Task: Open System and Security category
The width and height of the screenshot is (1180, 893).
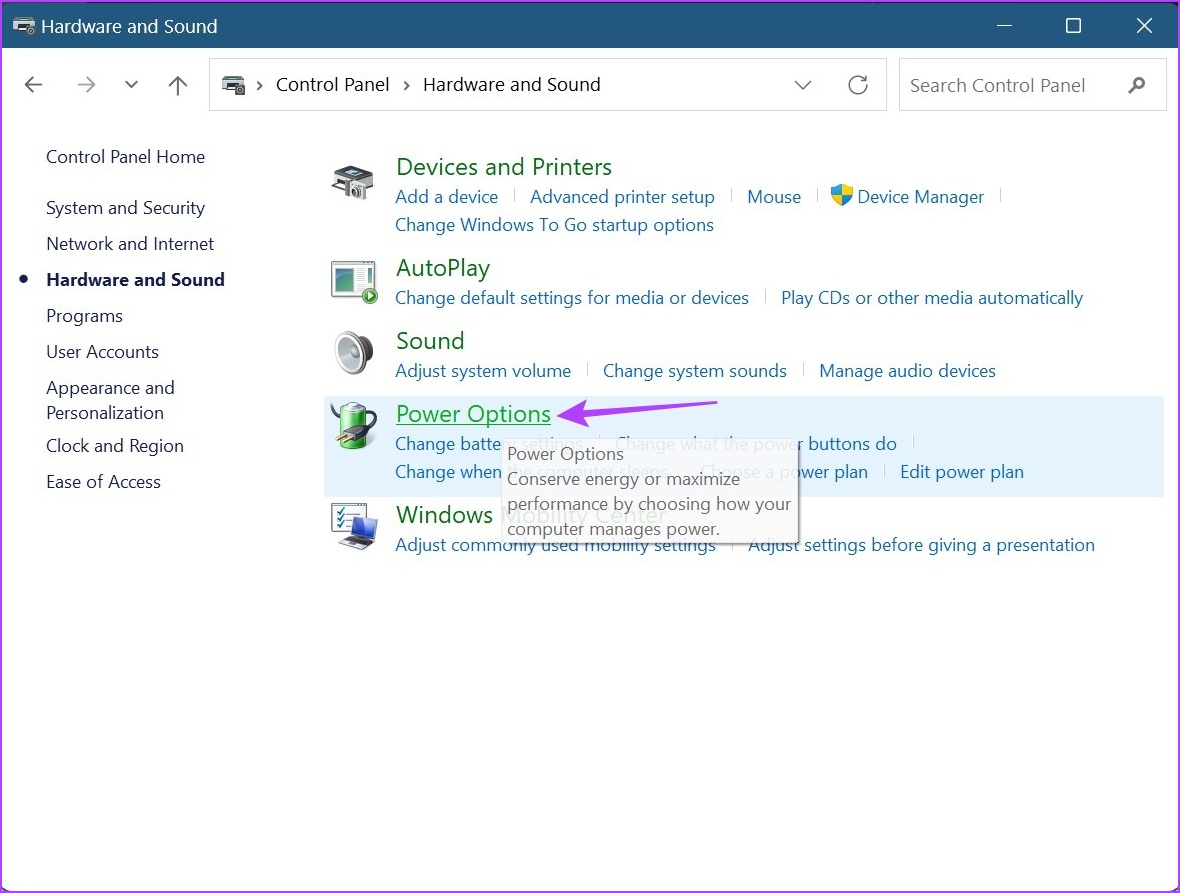Action: 126,208
